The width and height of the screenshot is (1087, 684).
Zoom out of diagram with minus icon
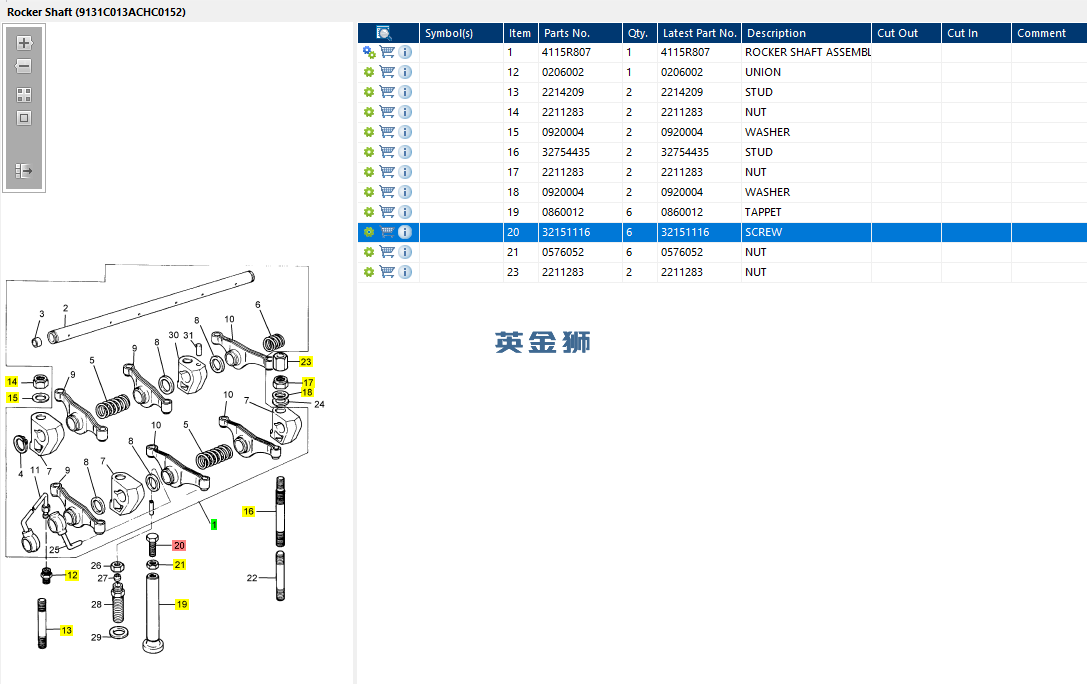pos(24,67)
